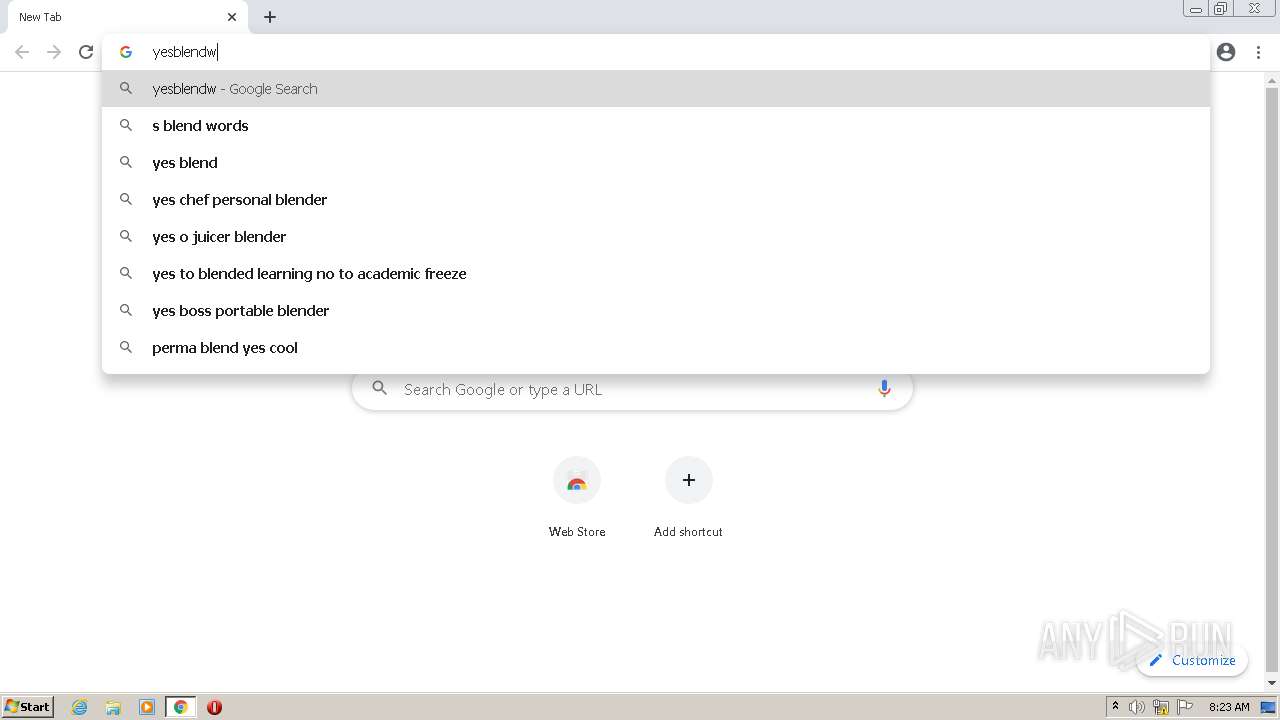The width and height of the screenshot is (1280, 720).
Task: Switch to Chrome in the taskbar
Action: pyautogui.click(x=180, y=707)
